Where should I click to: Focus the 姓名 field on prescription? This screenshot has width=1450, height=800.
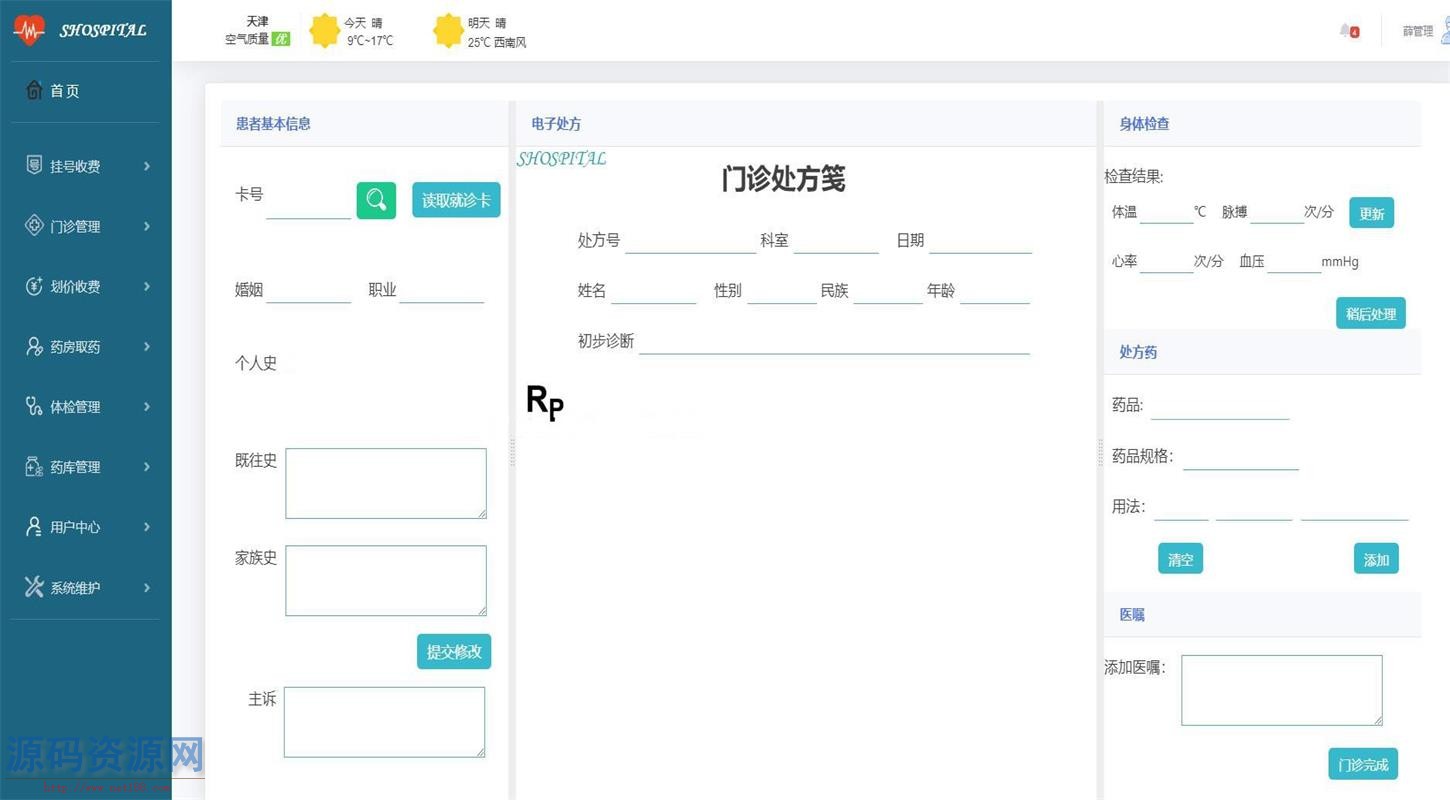click(x=654, y=291)
